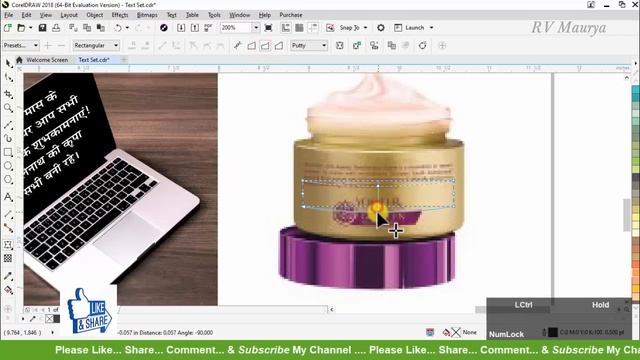Select the Shape edit tool
Screen dimensions: 640x360
9,77
